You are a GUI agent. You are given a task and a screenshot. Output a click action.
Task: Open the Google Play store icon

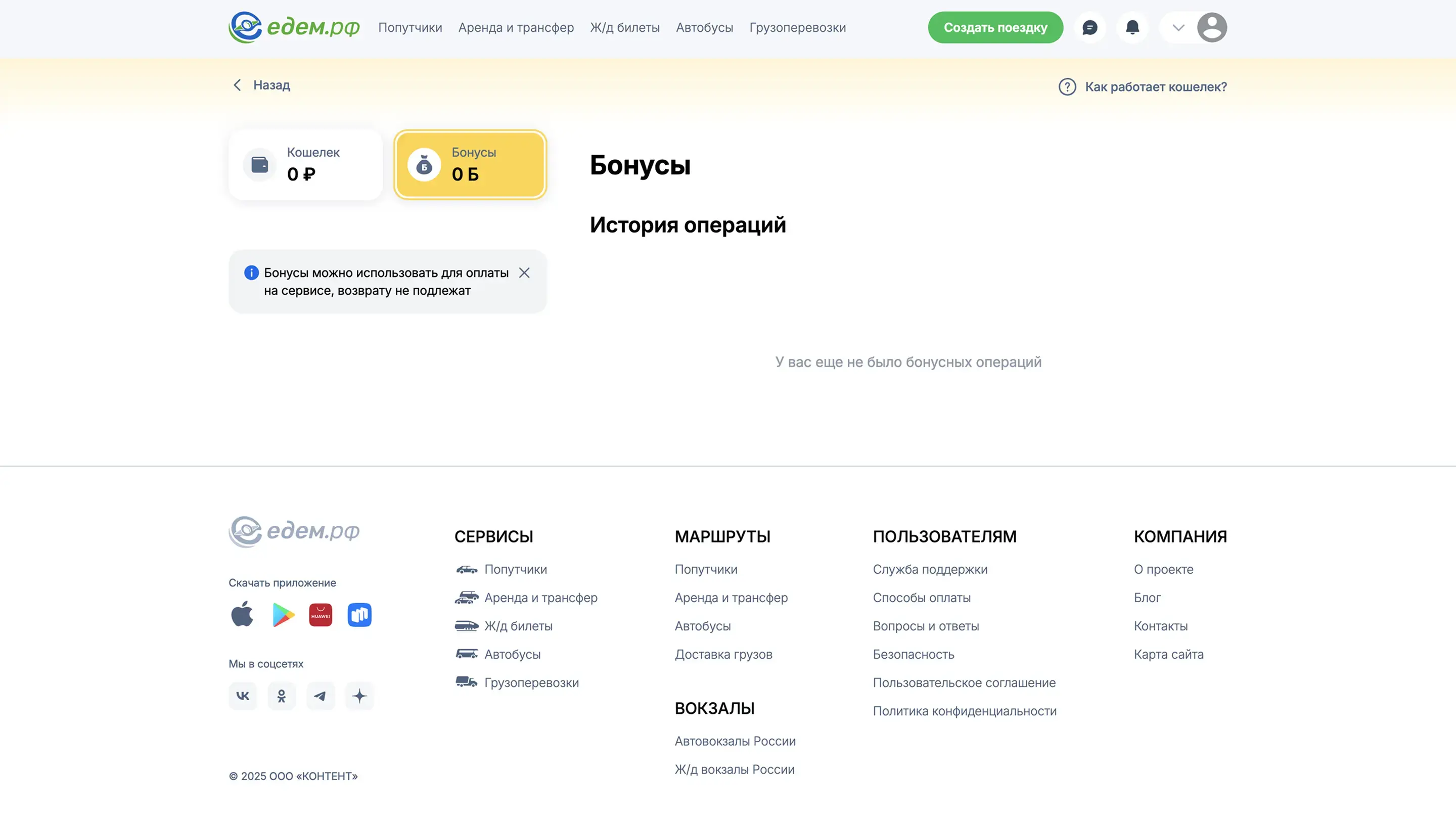(x=283, y=614)
